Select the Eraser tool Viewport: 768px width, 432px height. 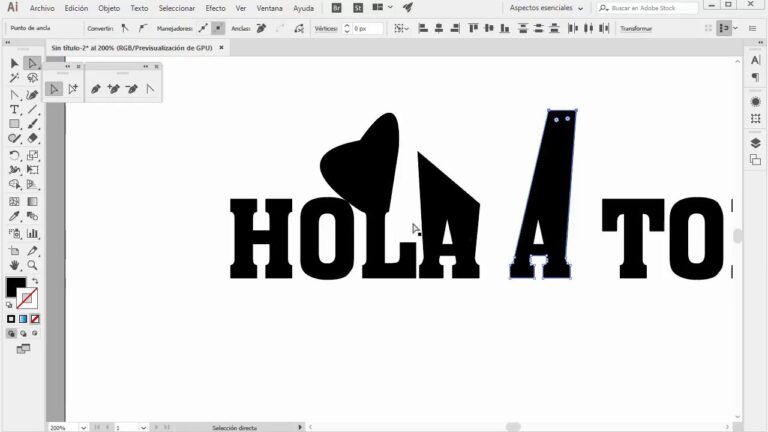[32, 138]
